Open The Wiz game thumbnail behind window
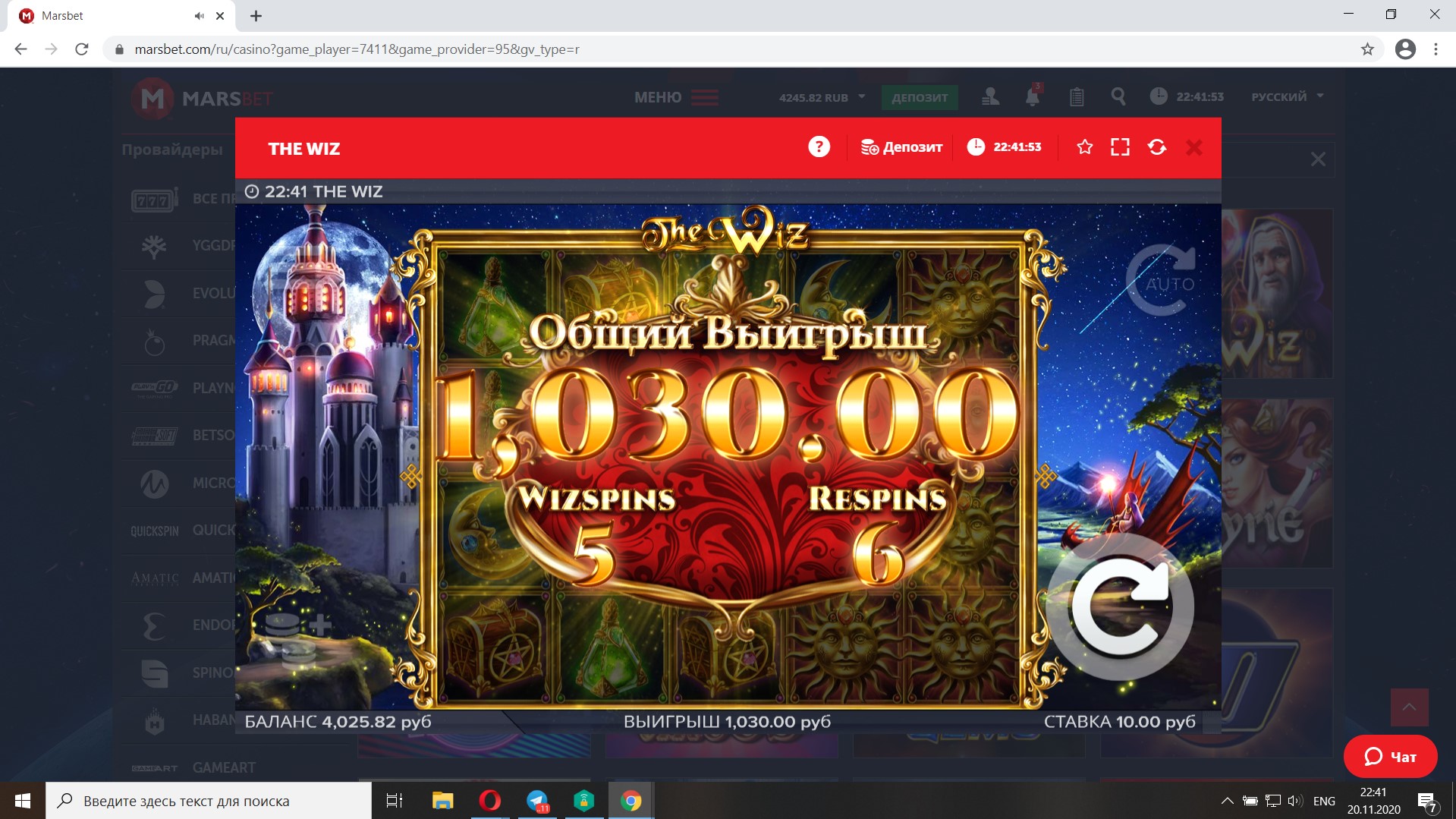Viewport: 1456px width, 819px height. click(x=1277, y=293)
